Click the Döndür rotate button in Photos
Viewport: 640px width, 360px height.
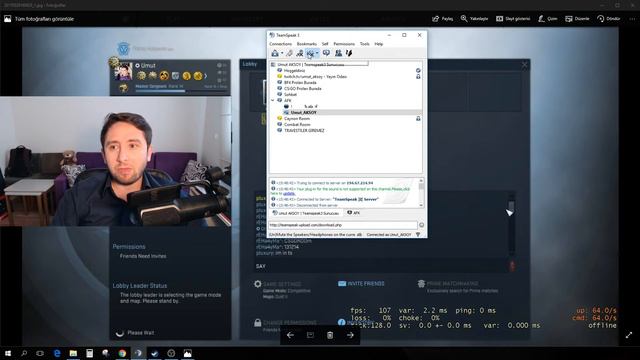[x=609, y=19]
